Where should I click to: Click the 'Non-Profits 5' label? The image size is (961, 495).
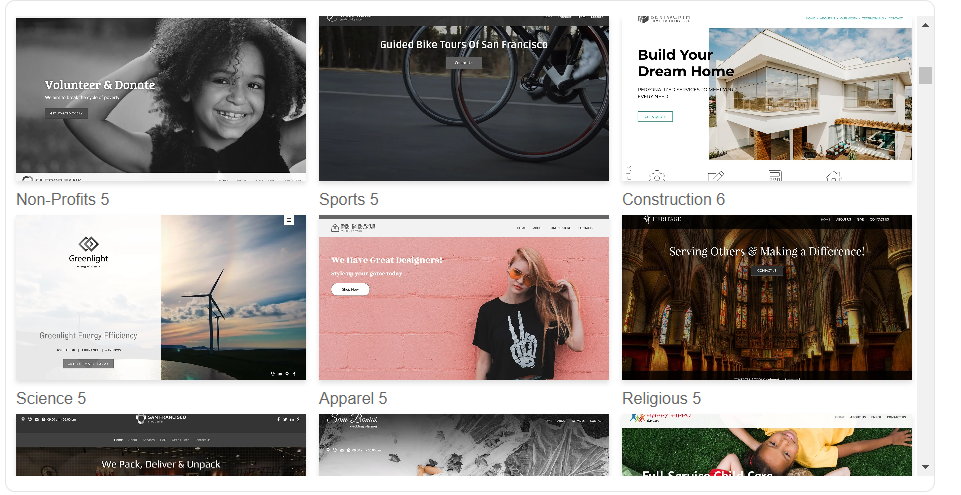(63, 199)
